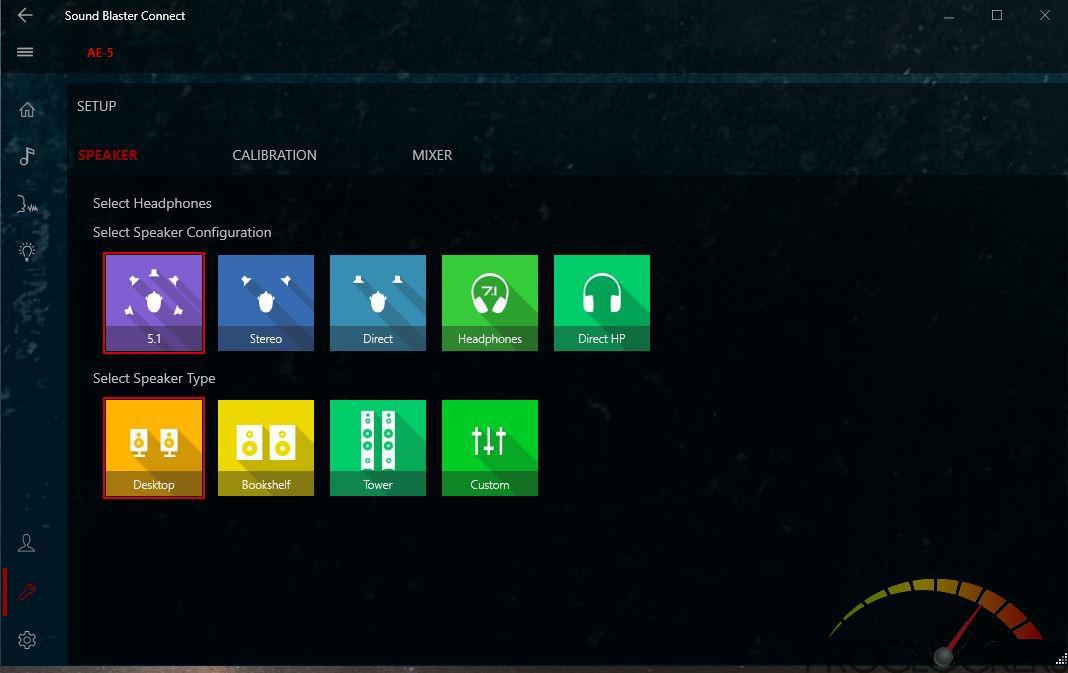Switch to the CALIBRATION tab
Viewport: 1068px width, 673px height.
pyautogui.click(x=274, y=155)
